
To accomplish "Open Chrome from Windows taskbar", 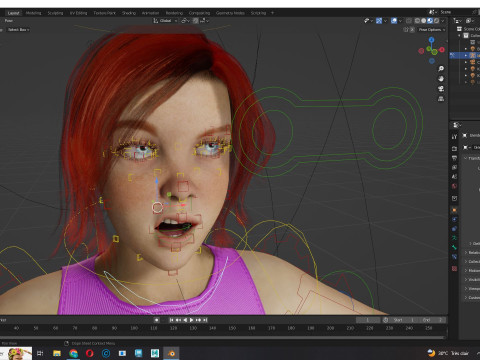I will 73,353.
